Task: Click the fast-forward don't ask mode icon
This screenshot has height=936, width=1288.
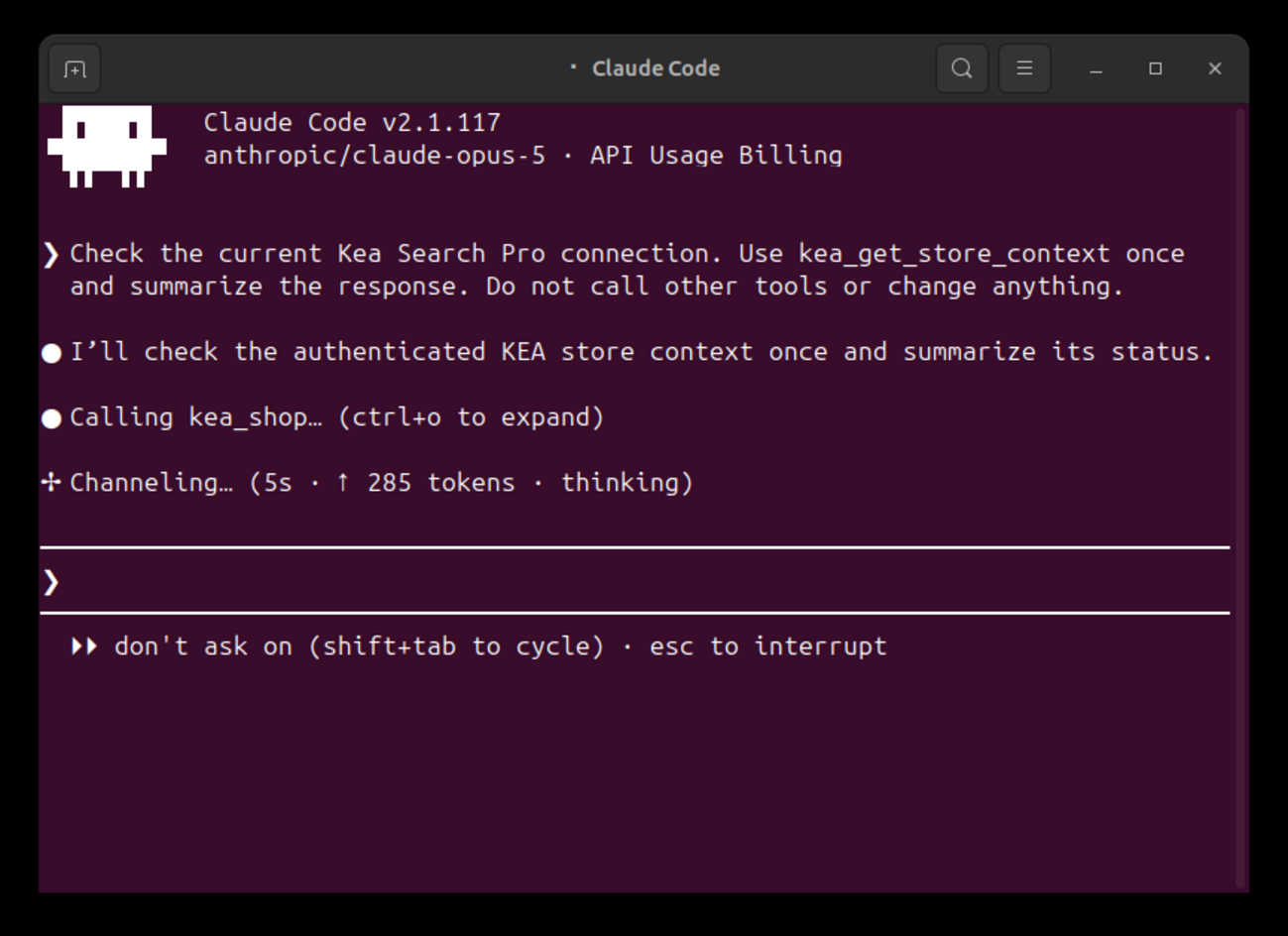Action: (84, 646)
